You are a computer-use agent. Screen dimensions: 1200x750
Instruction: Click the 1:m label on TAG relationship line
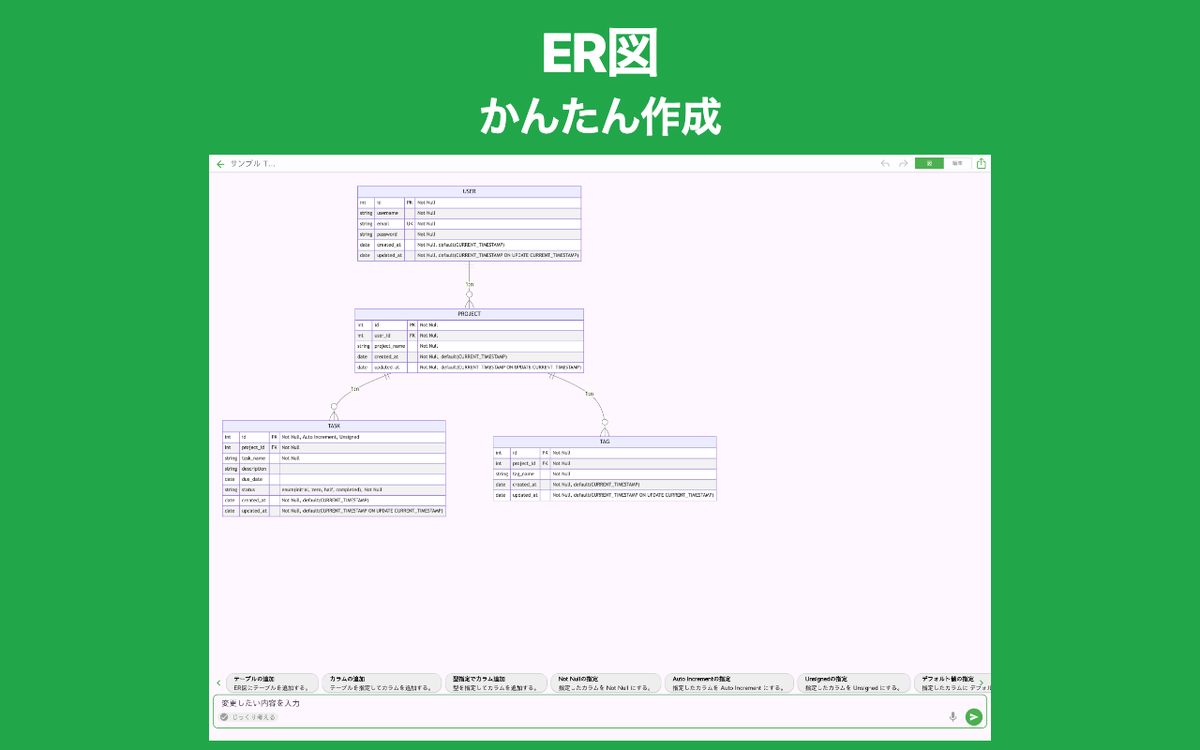[x=589, y=393]
